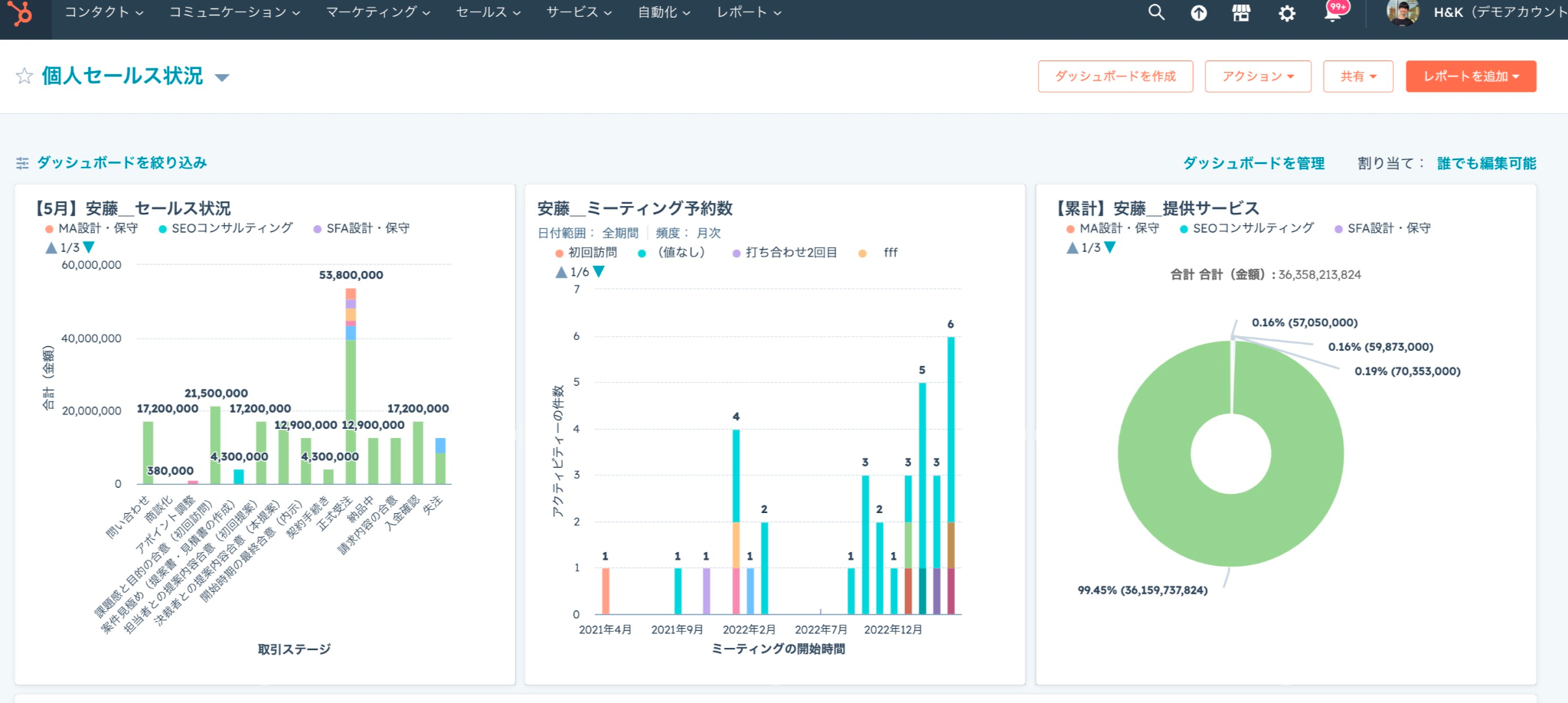Click the 99.45% (36,159,737,824) label
Image resolution: width=1568 pixels, height=703 pixels.
1142,590
